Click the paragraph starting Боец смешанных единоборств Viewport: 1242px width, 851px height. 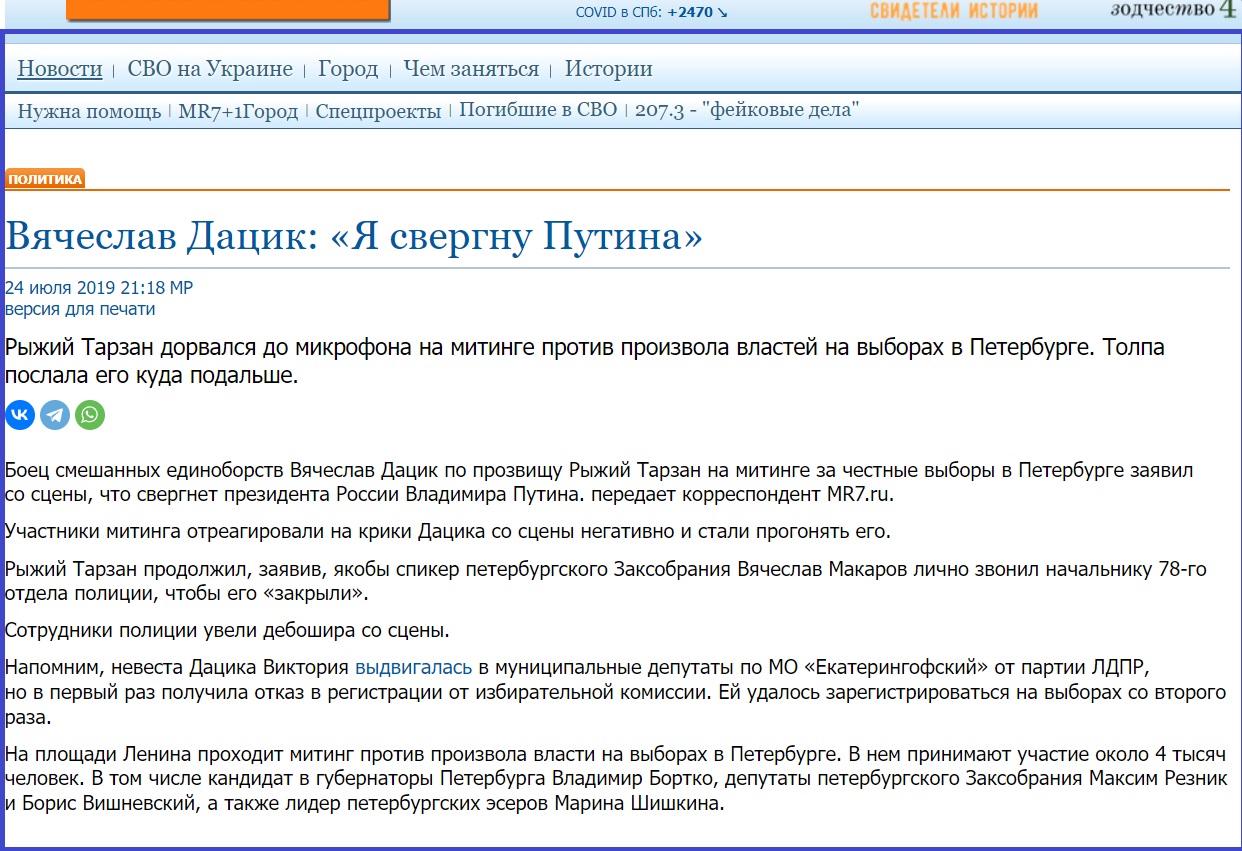pyautogui.click(x=599, y=482)
